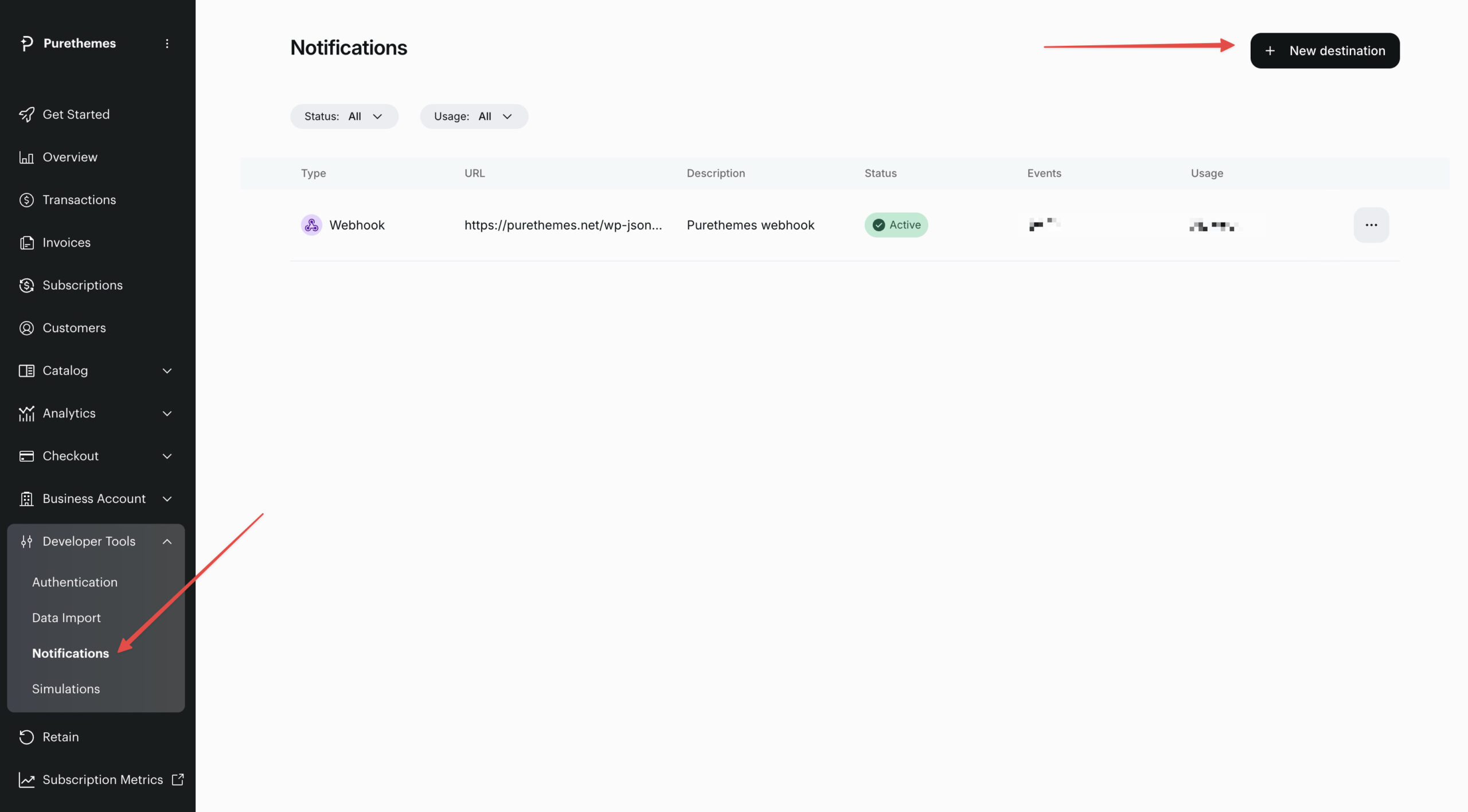Click the Get Started rocket icon
The image size is (1468, 812).
point(26,115)
